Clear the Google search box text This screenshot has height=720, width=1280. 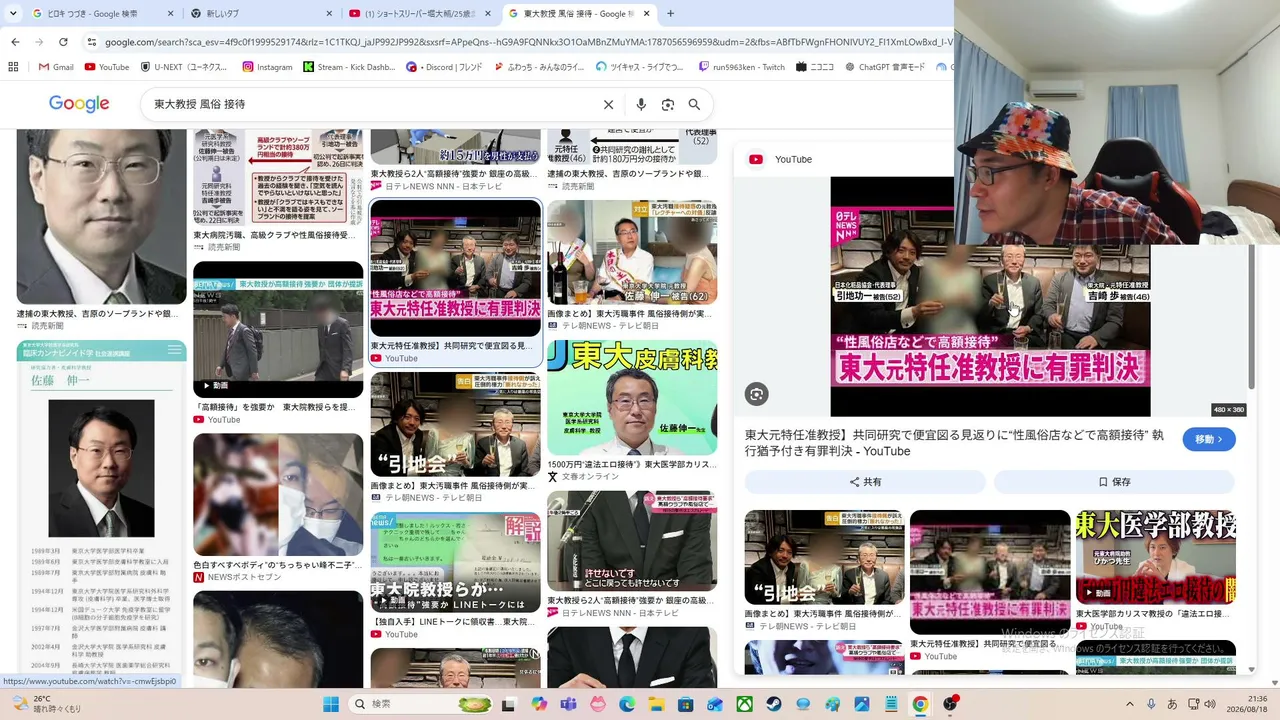click(x=608, y=104)
